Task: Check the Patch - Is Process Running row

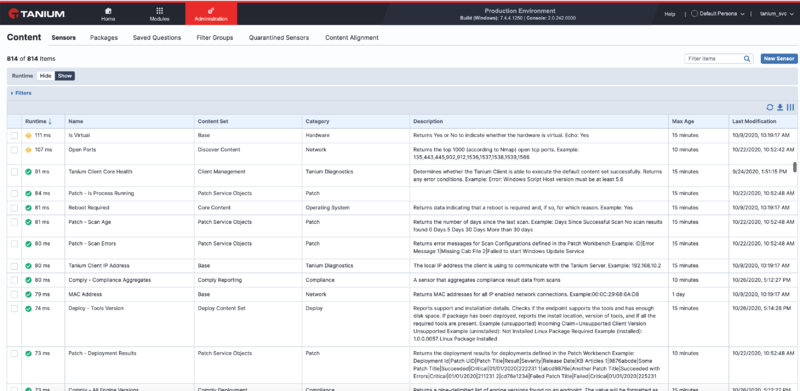Action: (x=14, y=193)
